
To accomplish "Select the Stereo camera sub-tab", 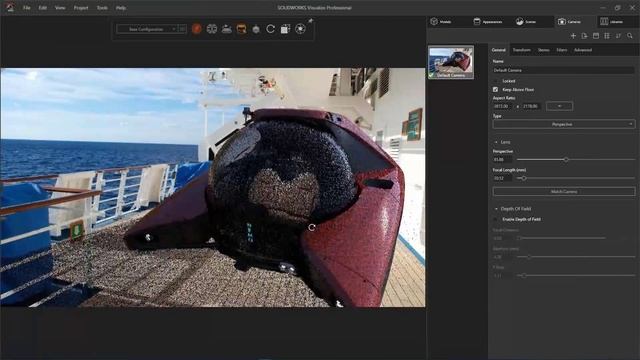I will coord(543,50).
